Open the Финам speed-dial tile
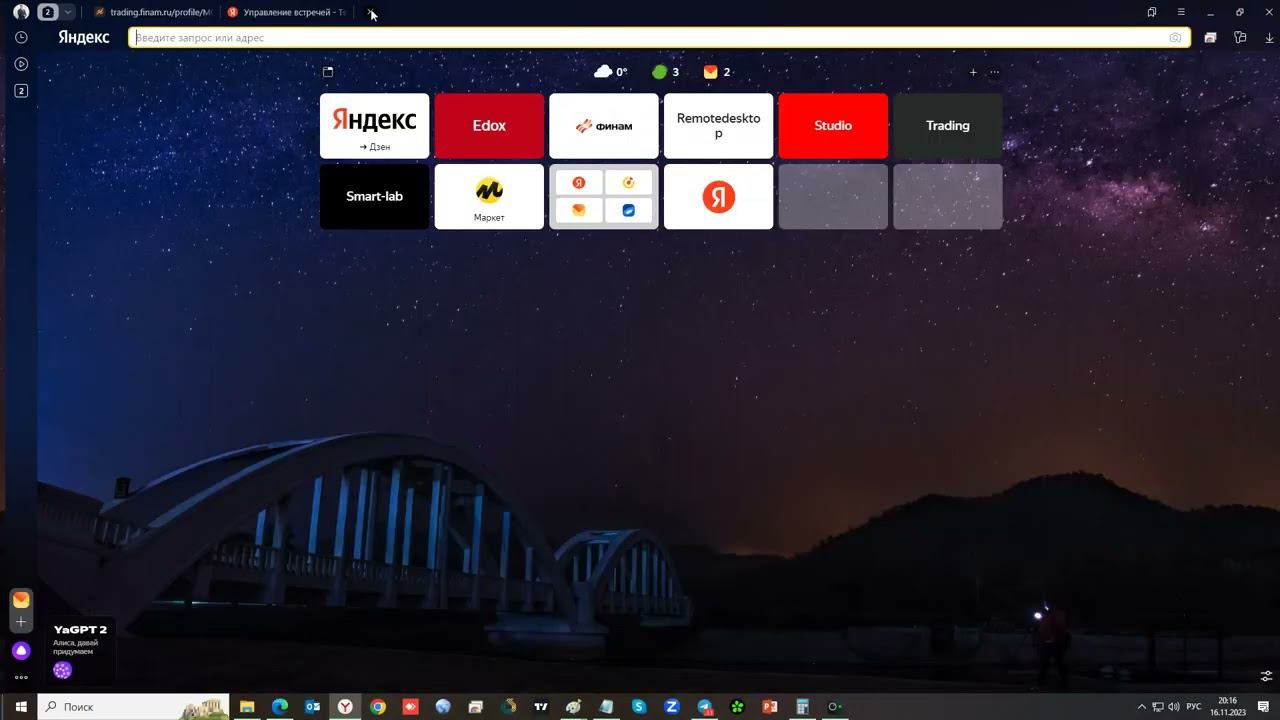Screen dimensions: 1280x720 pyautogui.click(x=604, y=126)
